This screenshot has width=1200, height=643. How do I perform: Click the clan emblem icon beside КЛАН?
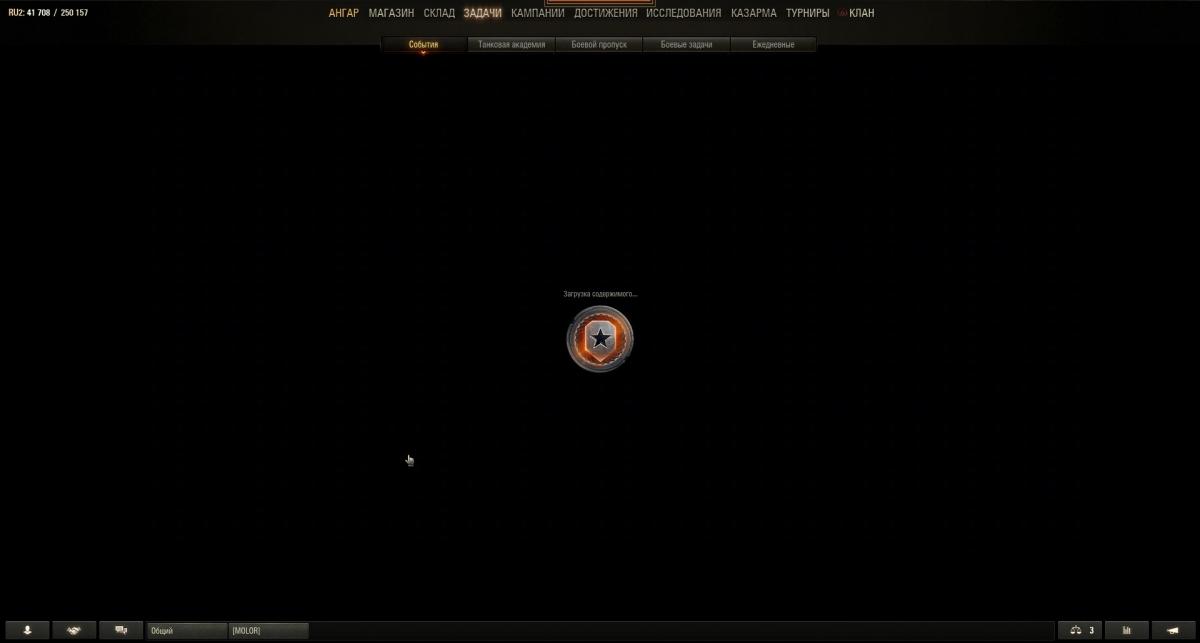(x=842, y=13)
